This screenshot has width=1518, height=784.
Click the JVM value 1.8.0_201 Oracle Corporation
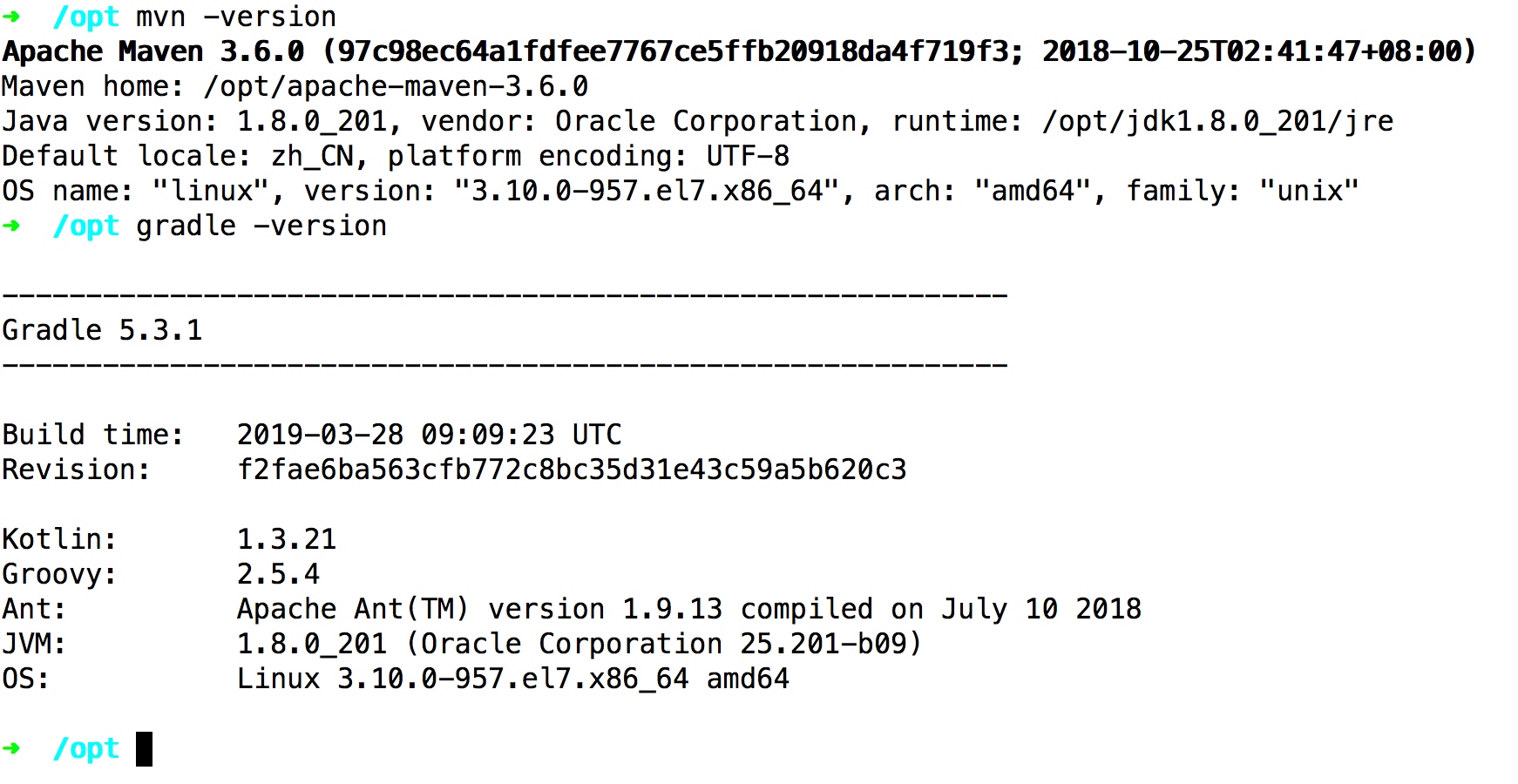pos(579,644)
